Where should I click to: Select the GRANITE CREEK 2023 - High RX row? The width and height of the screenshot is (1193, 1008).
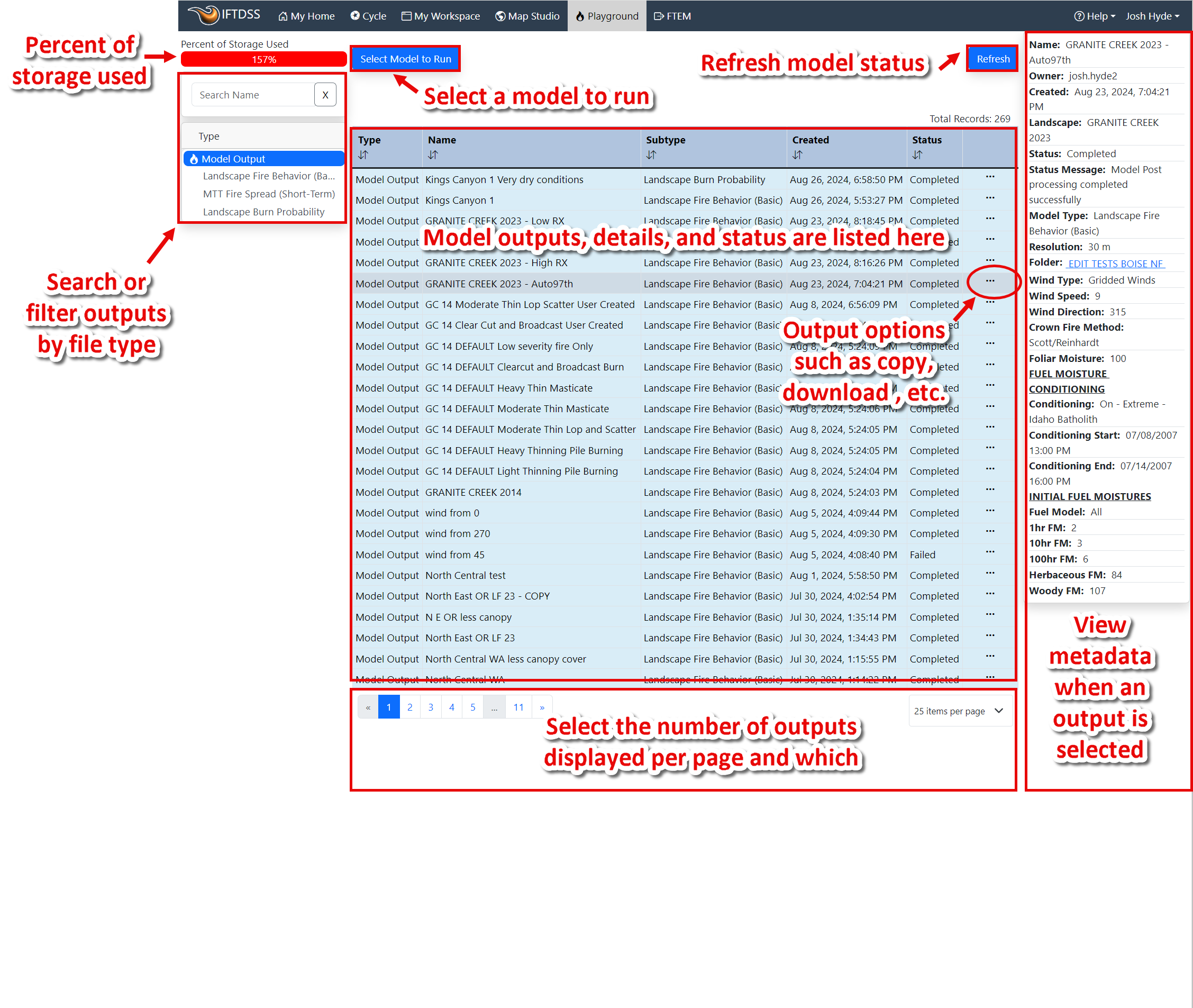click(684, 263)
